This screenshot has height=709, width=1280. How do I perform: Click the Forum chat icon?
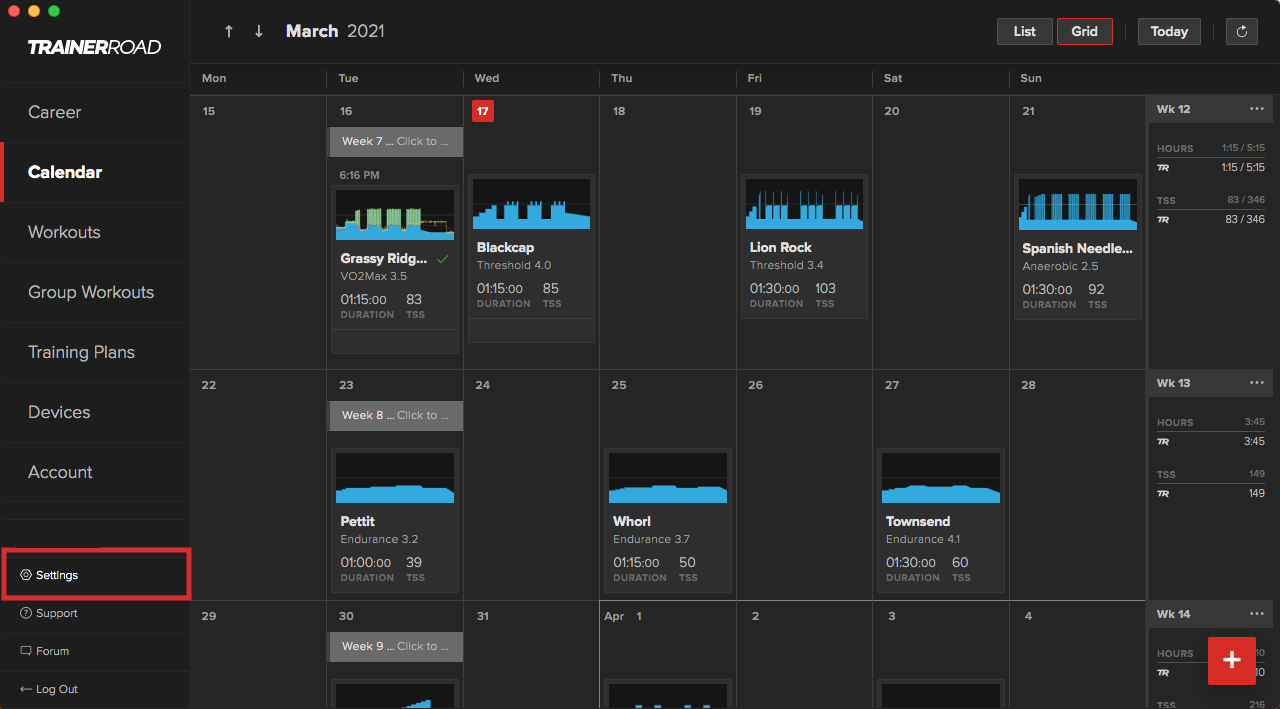(x=26, y=651)
